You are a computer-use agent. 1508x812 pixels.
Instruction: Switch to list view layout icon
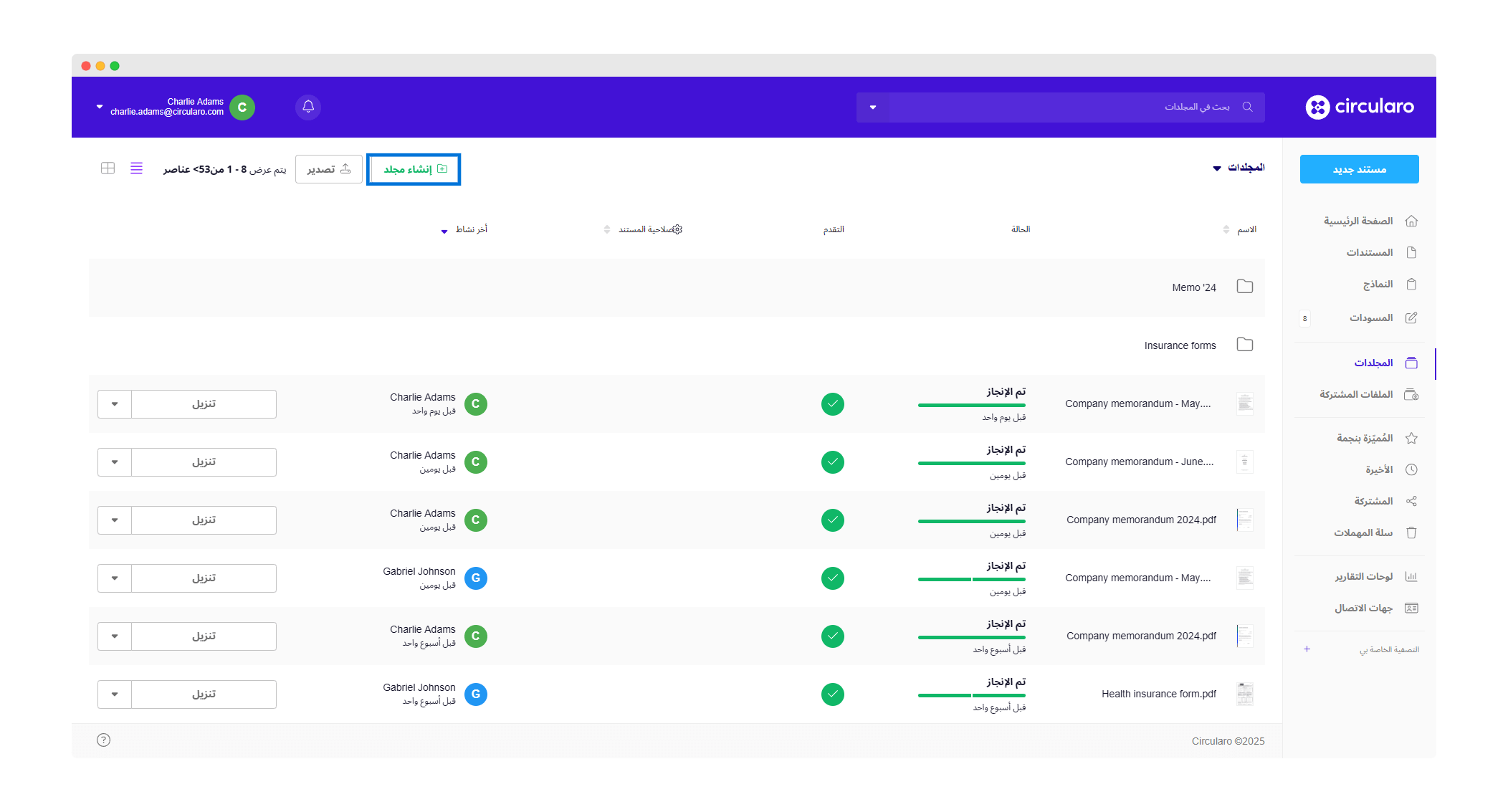136,168
